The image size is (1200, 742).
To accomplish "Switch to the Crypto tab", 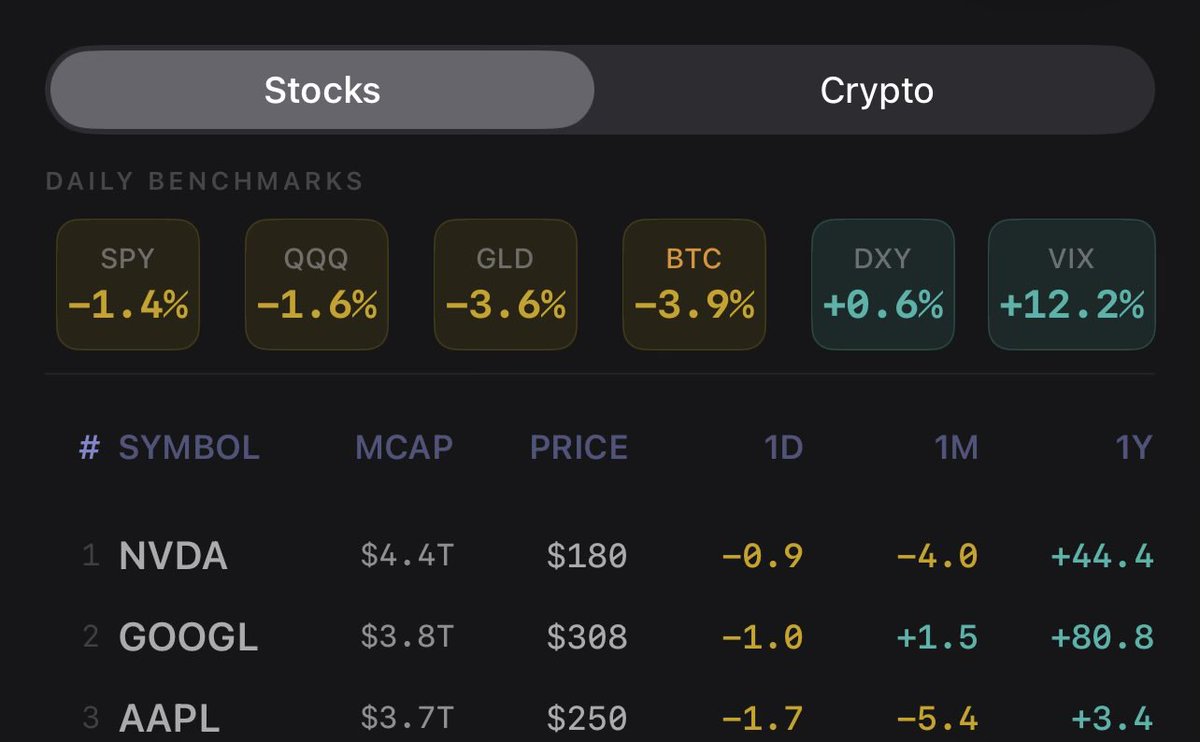I will [876, 91].
